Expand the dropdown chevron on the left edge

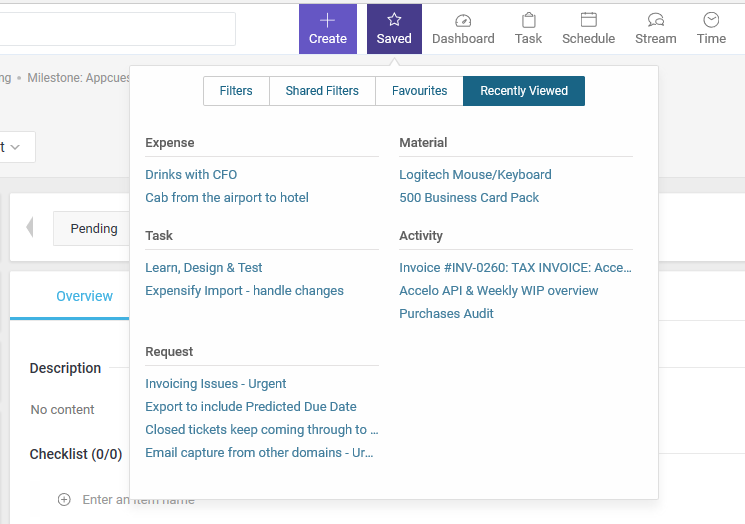point(15,147)
